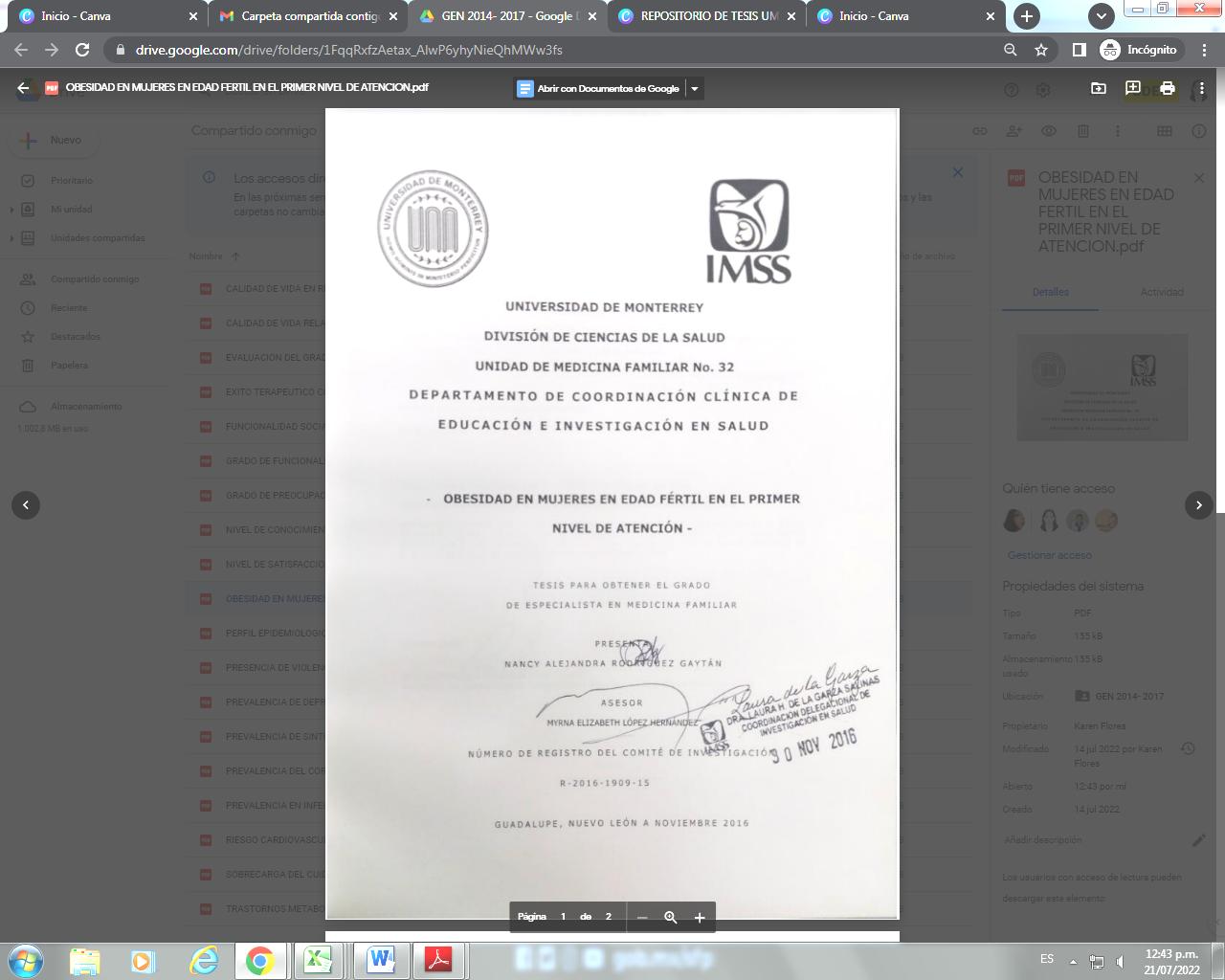Open Reciente in Drive sidebar

click(69, 308)
